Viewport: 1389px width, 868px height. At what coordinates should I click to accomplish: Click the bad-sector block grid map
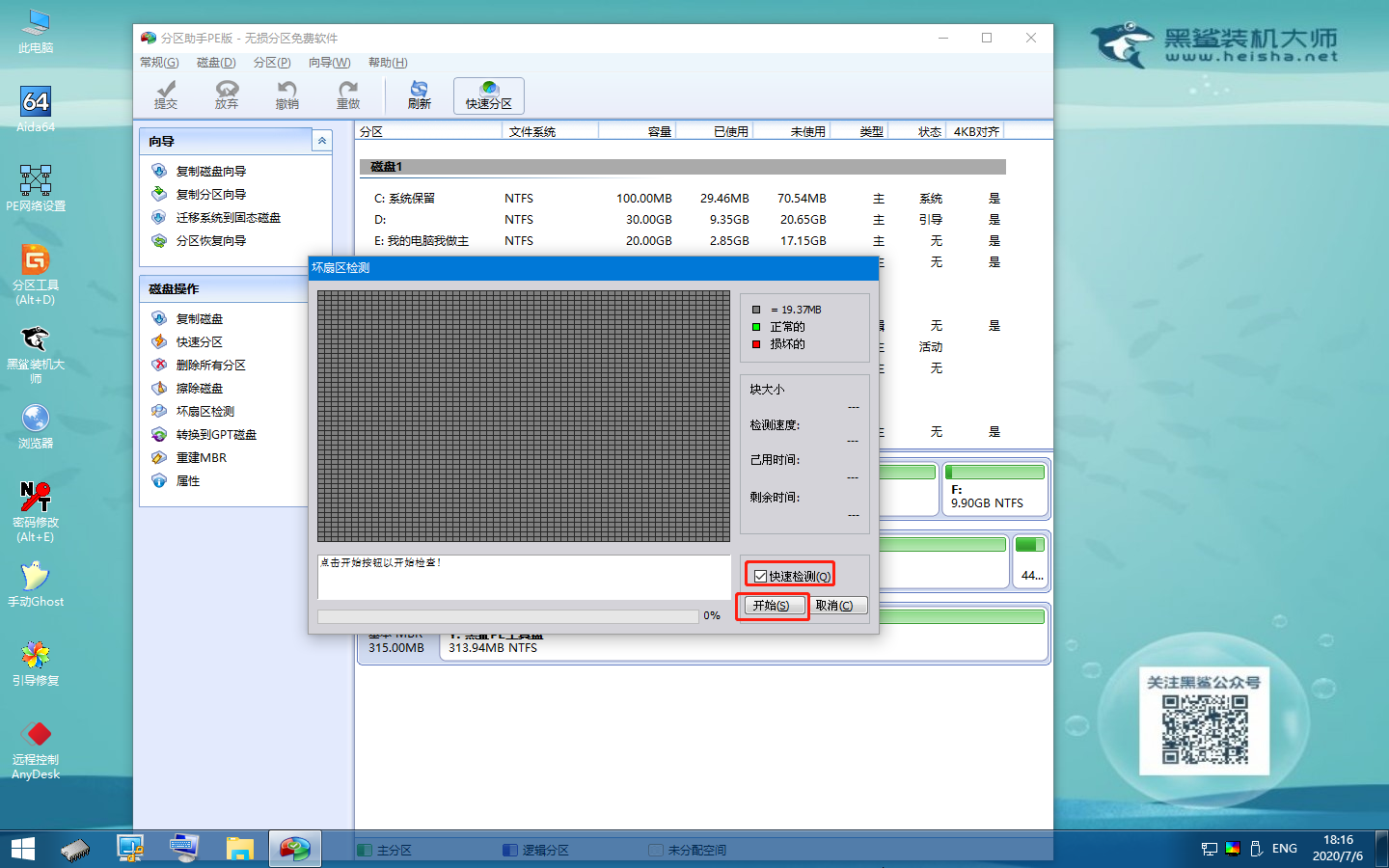coord(524,417)
